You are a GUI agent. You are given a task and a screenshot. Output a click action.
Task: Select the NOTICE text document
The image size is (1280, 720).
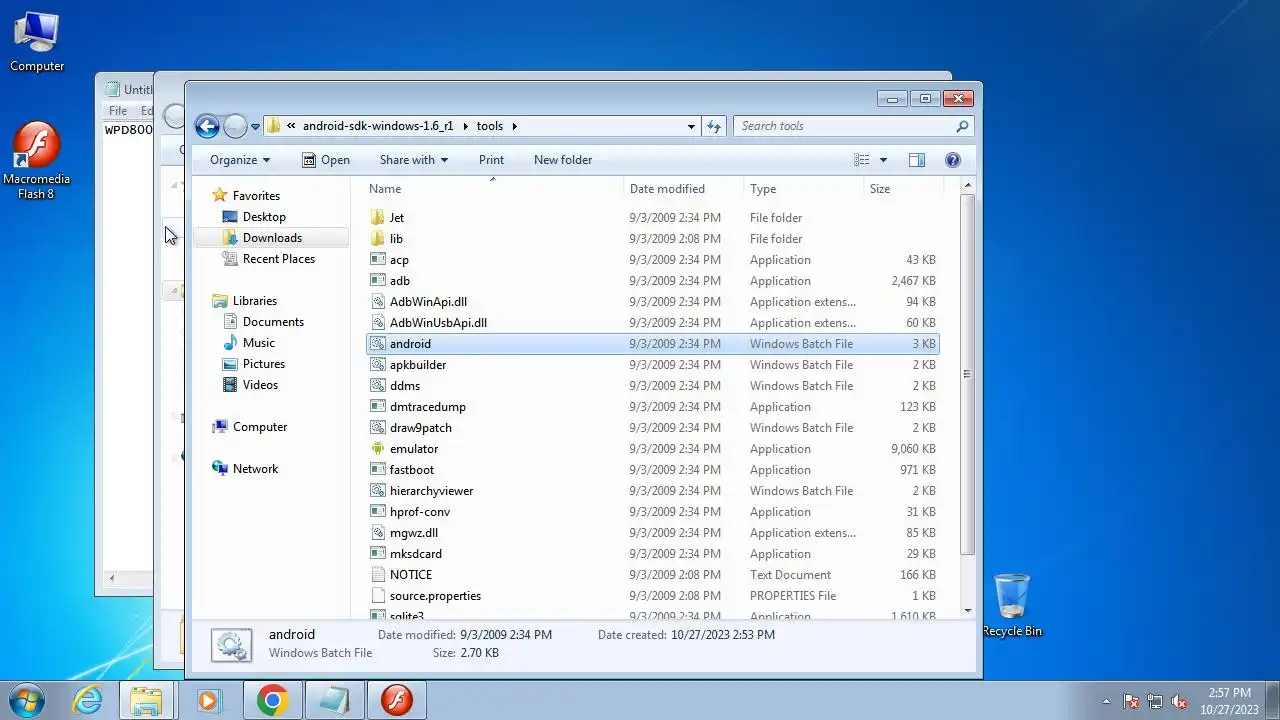coord(653,575)
